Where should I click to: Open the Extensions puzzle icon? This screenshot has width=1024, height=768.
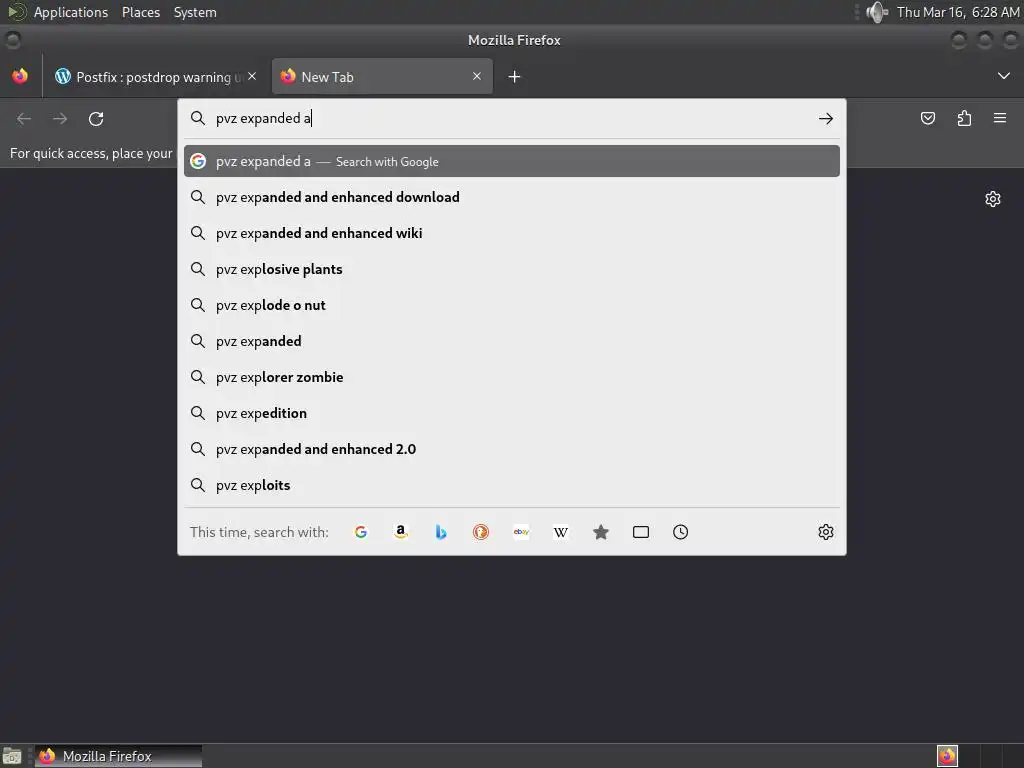coord(964,118)
